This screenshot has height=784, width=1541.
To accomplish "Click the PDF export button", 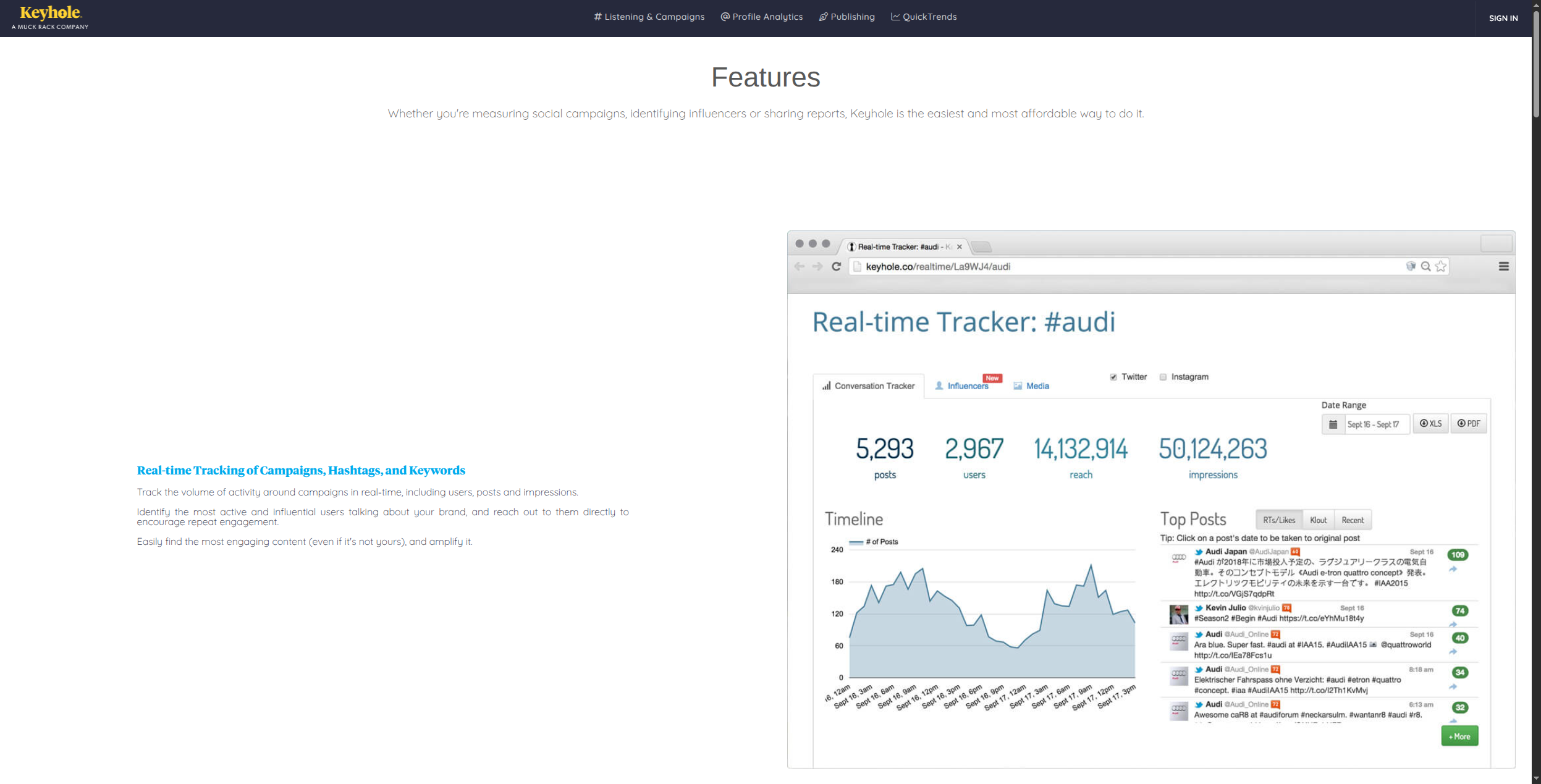I will 1468,424.
